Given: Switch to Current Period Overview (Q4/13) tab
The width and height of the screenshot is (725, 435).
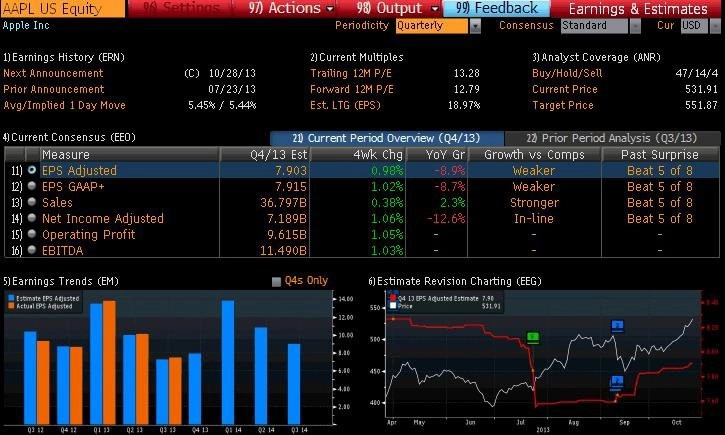Looking at the screenshot, I should pos(387,138).
